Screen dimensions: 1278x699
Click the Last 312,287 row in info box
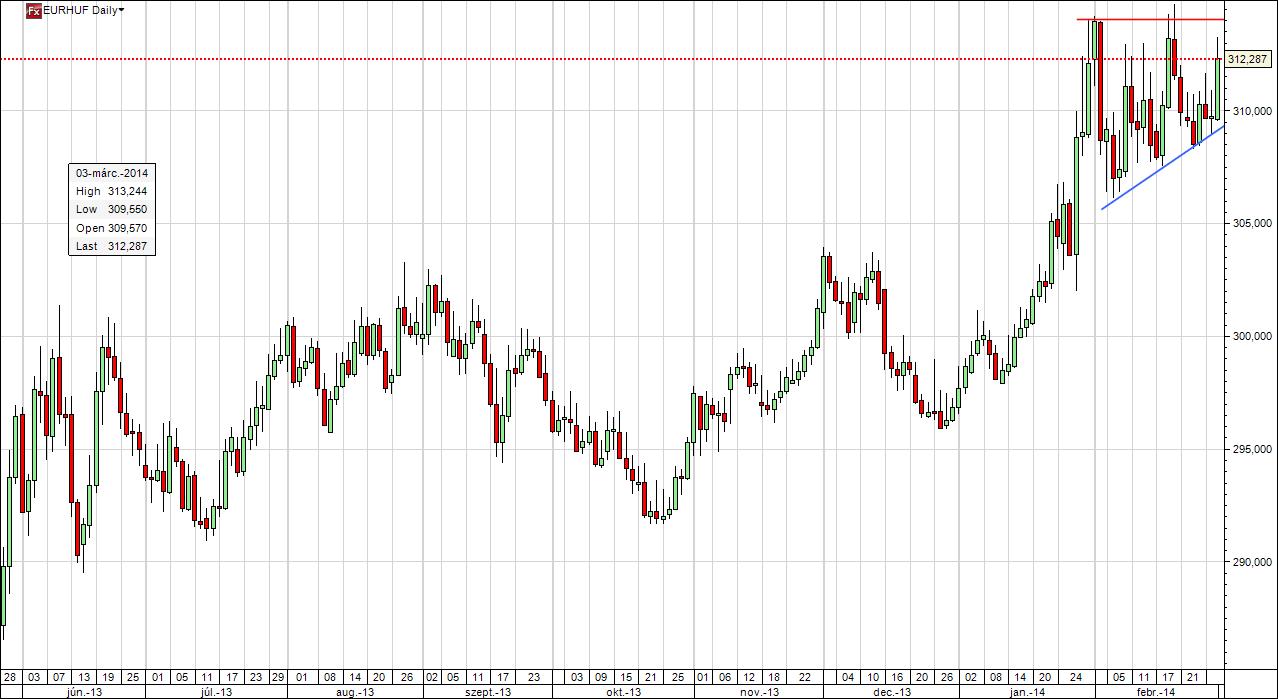point(112,246)
